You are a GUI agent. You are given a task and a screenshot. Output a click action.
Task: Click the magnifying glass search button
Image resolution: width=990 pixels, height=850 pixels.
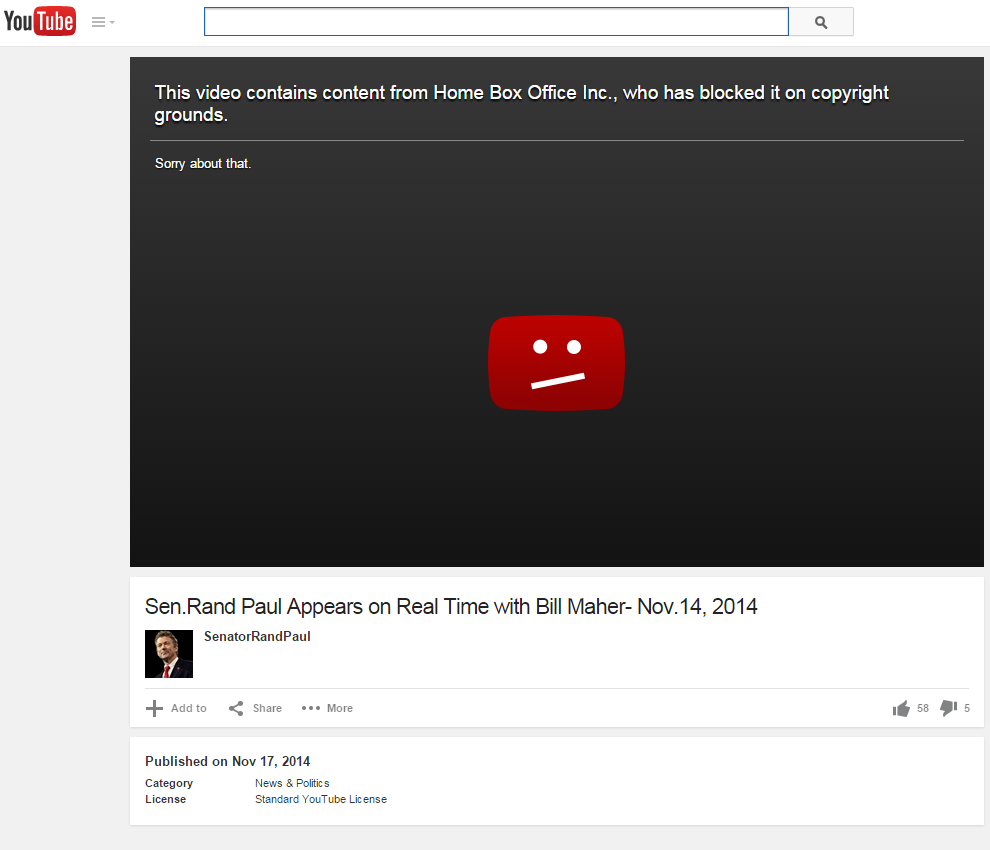pyautogui.click(x=821, y=22)
